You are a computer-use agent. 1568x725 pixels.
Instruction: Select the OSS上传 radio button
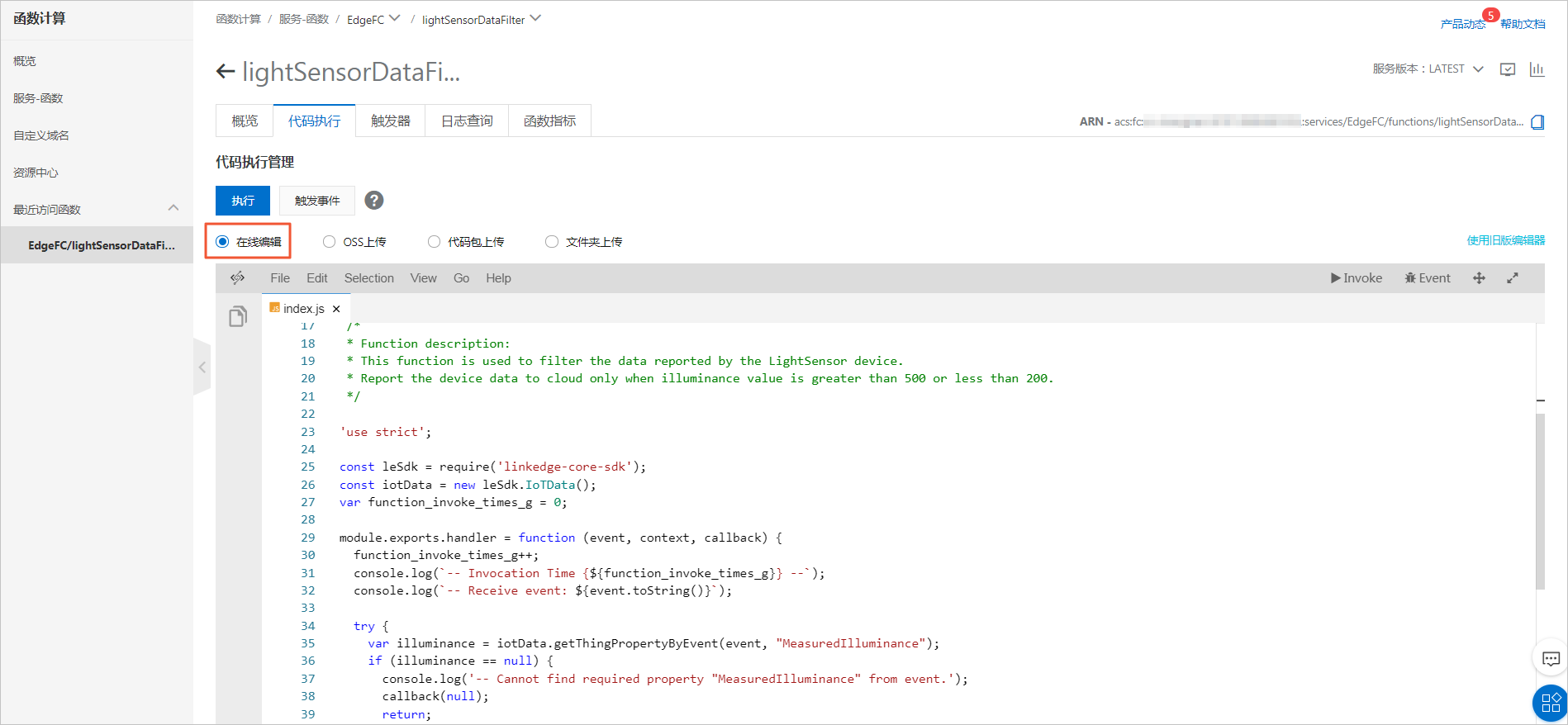click(x=329, y=242)
